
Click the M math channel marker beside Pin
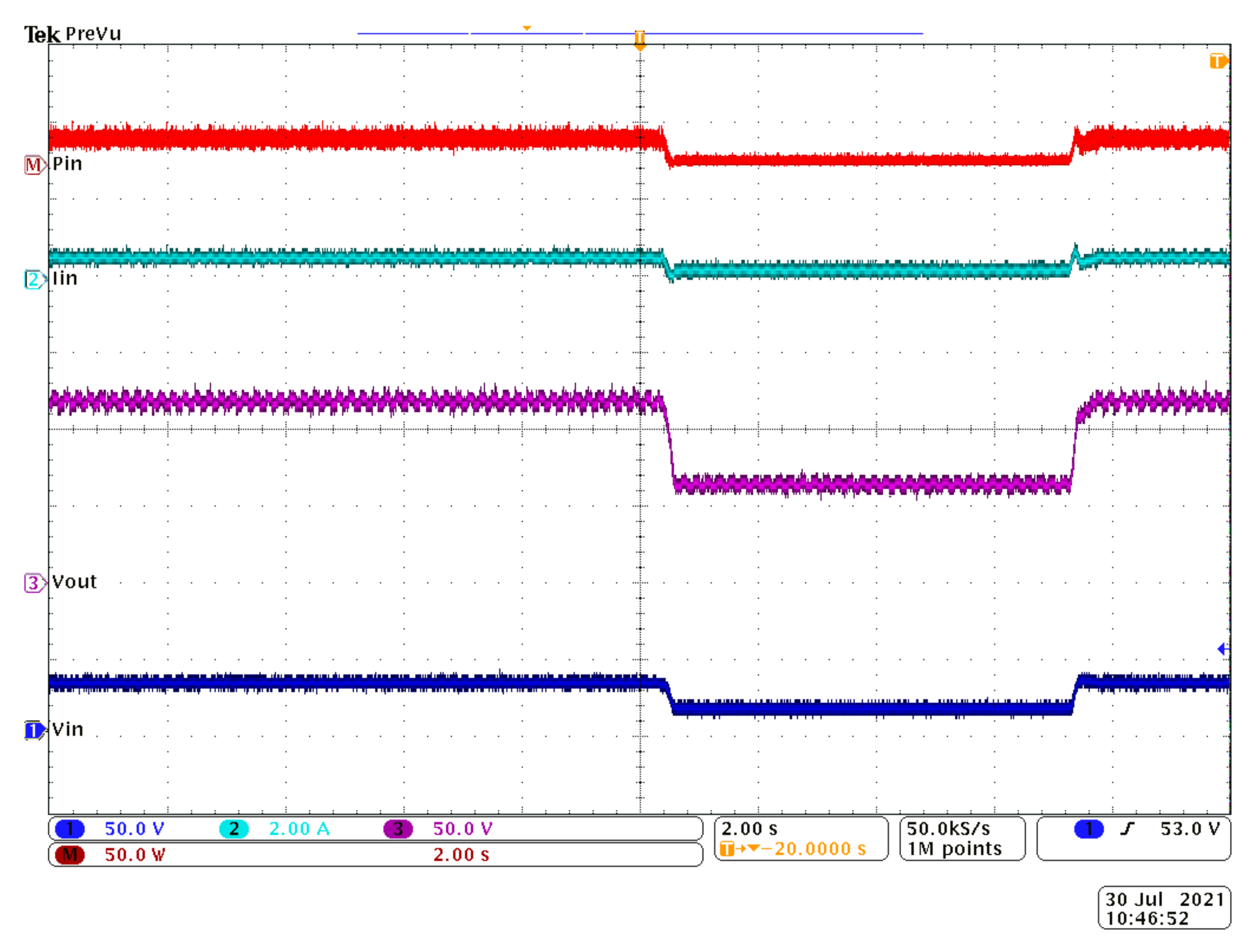[x=35, y=165]
